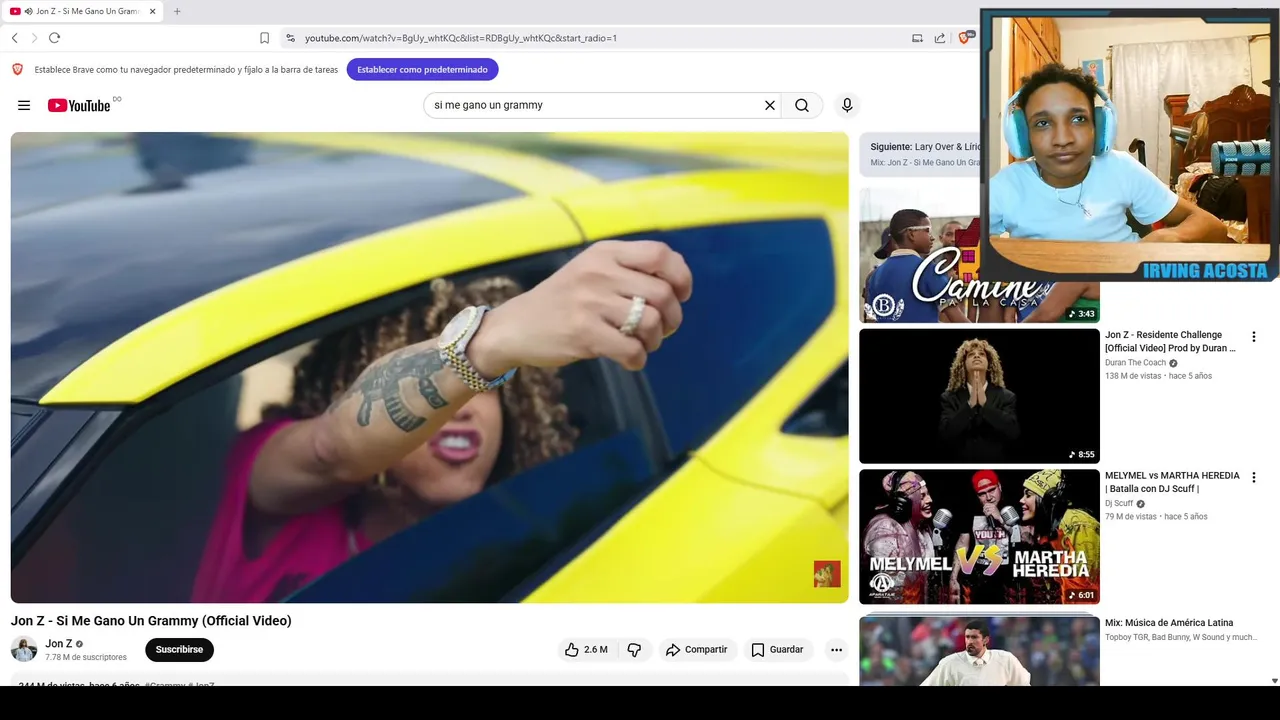Click picture-in-picture icon in address bar
Image resolution: width=1280 pixels, height=720 pixels.
[x=917, y=38]
